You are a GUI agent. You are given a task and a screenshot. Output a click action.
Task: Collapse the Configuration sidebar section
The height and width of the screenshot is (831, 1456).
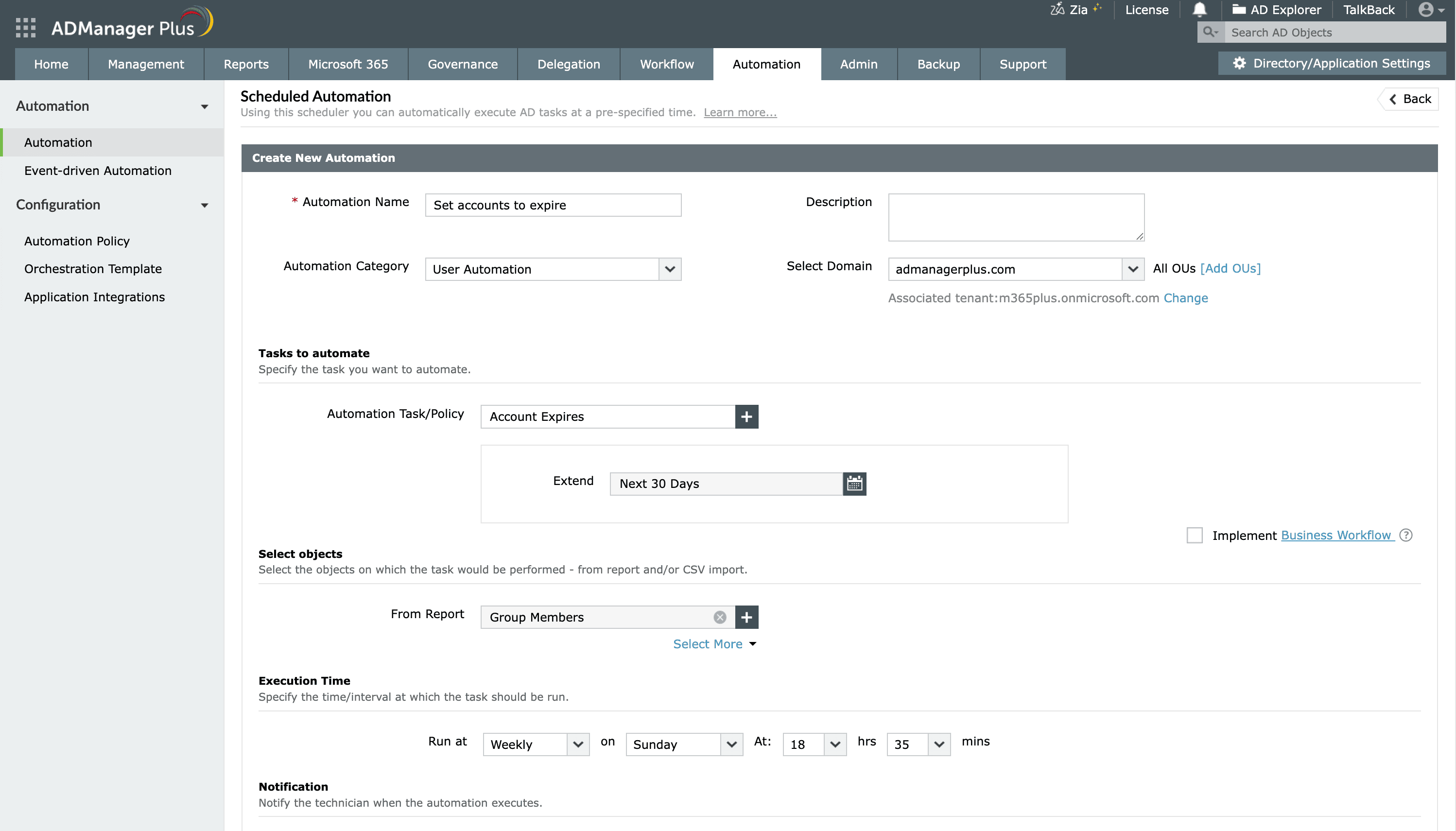pyautogui.click(x=204, y=206)
